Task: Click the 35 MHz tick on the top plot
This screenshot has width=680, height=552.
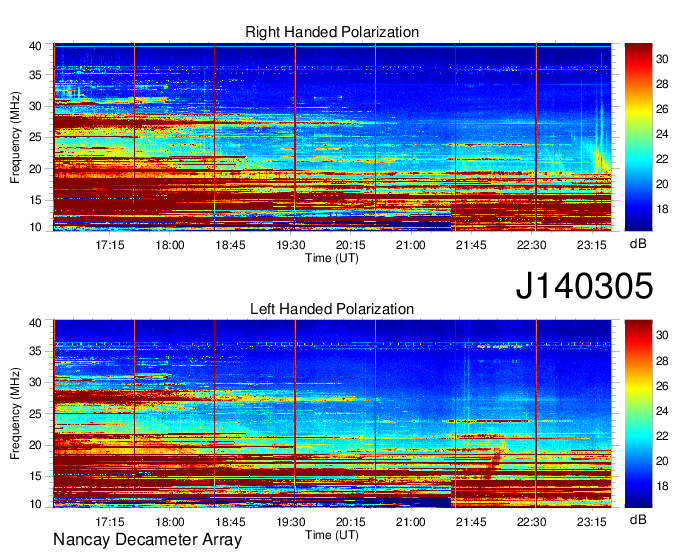Action: [35, 75]
